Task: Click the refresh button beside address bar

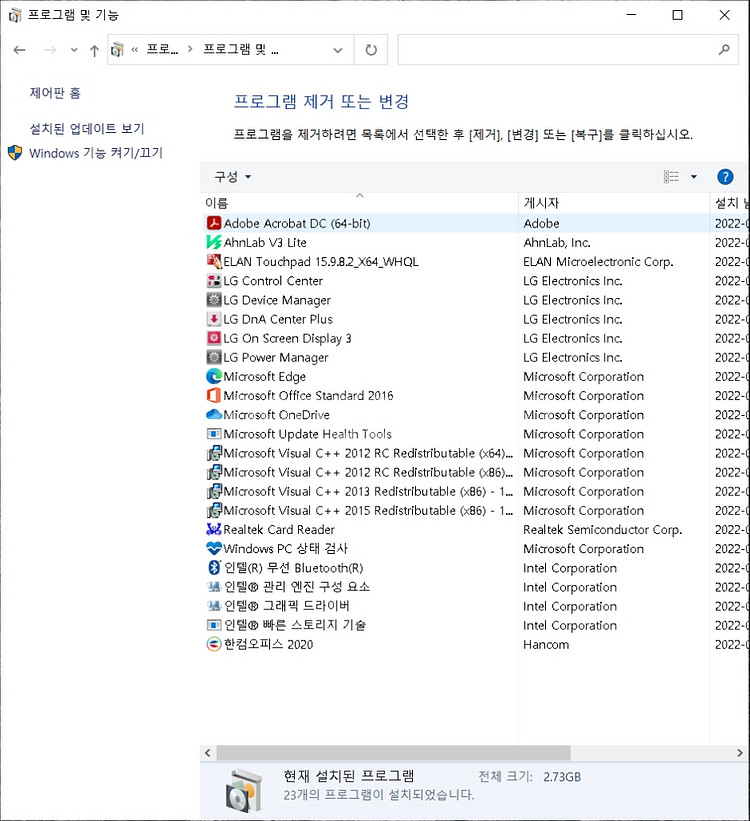Action: coord(371,50)
